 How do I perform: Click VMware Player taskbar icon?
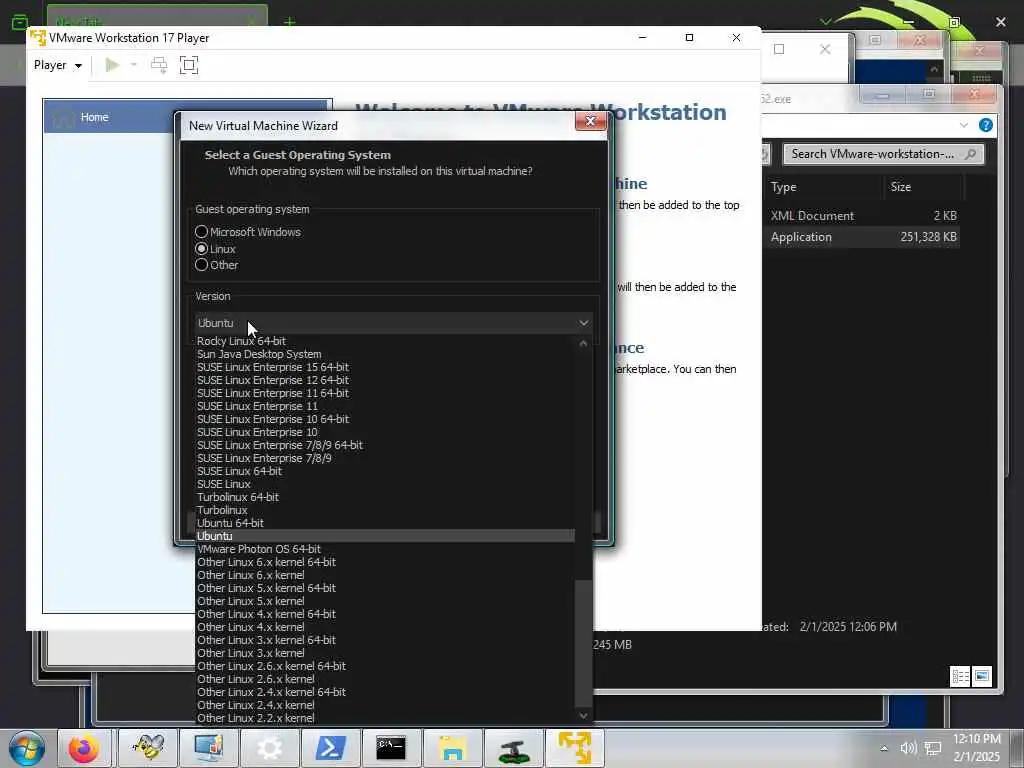tap(575, 748)
